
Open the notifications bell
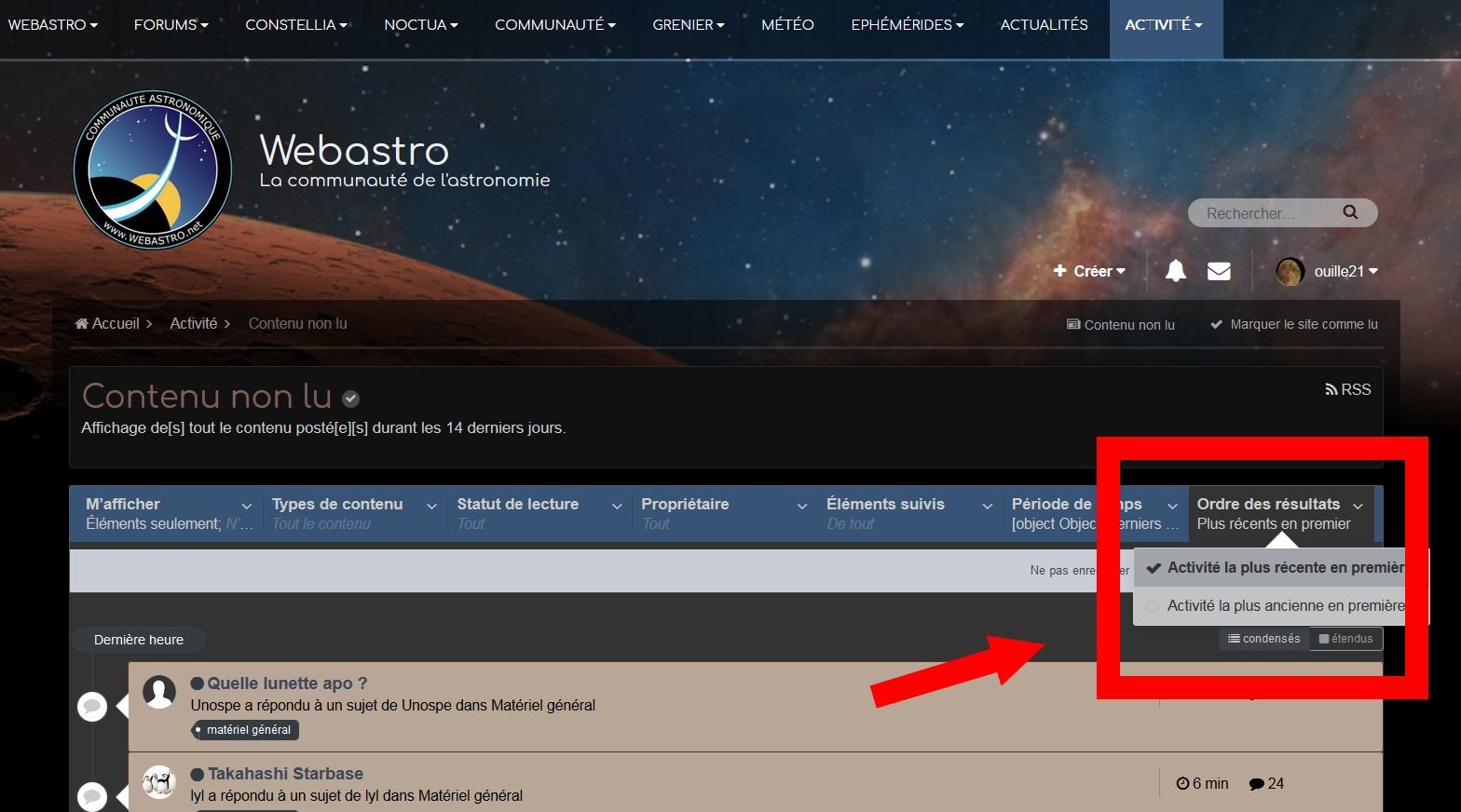(x=1176, y=271)
